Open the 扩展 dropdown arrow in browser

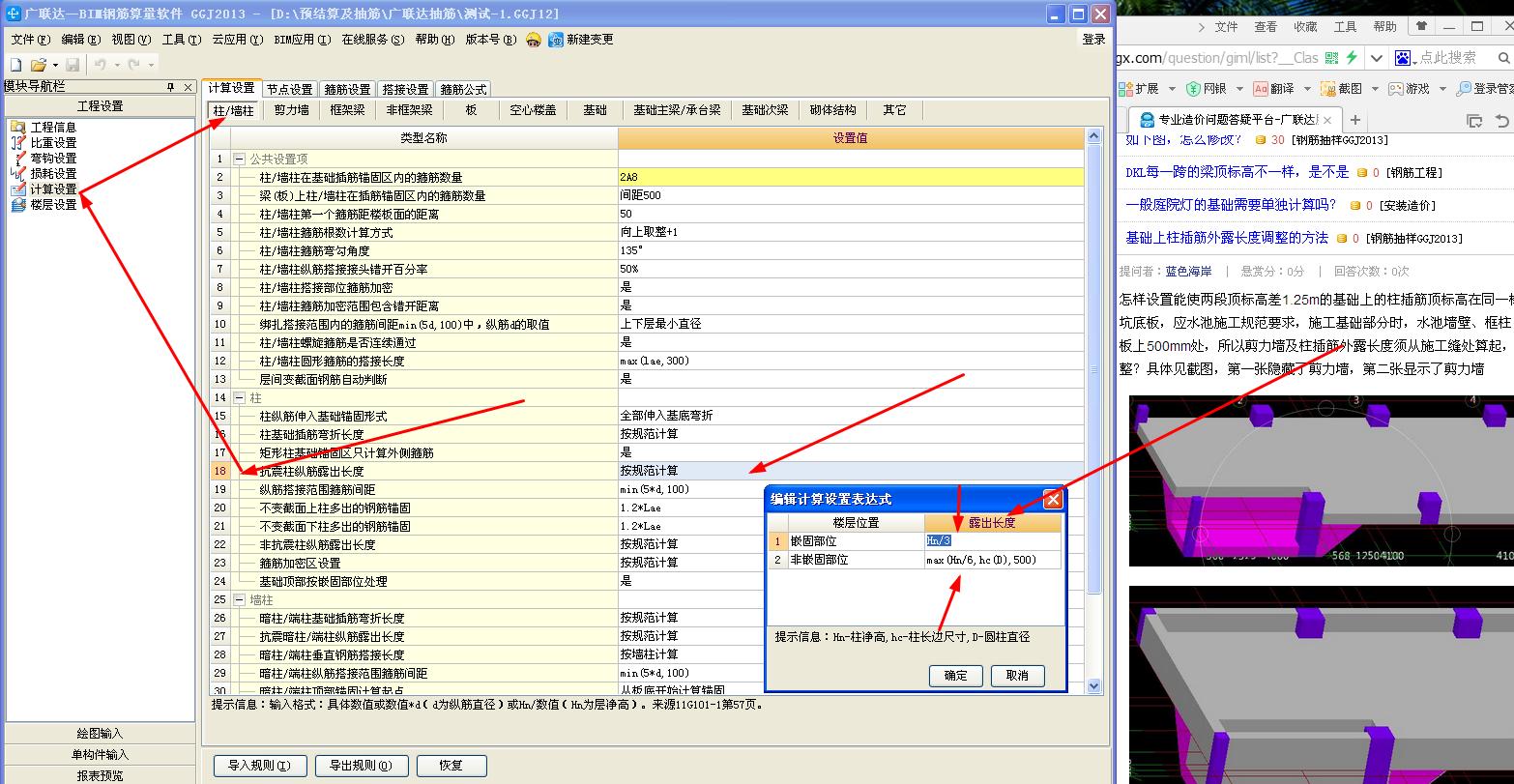tap(1171, 89)
